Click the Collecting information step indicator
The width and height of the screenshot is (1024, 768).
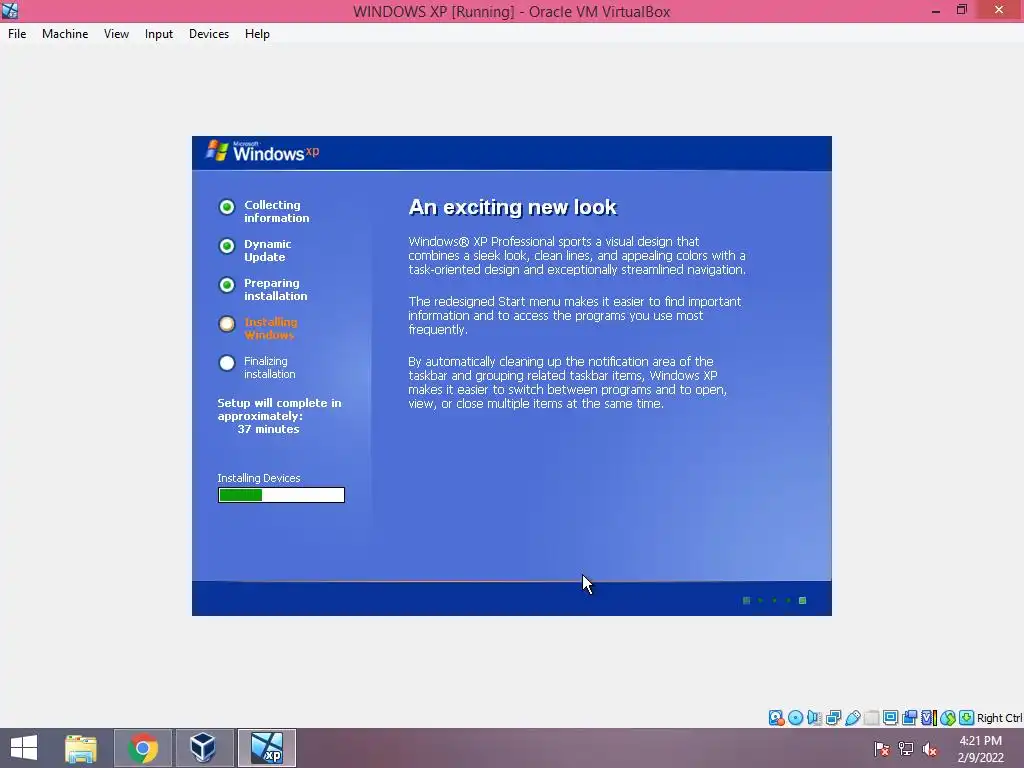[227, 207]
